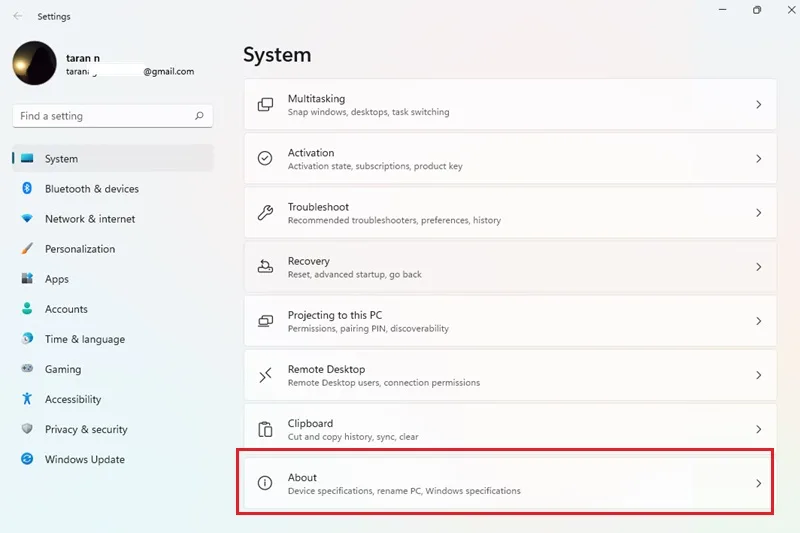
Task: Open Remote Desktop settings
Action: tap(510, 375)
